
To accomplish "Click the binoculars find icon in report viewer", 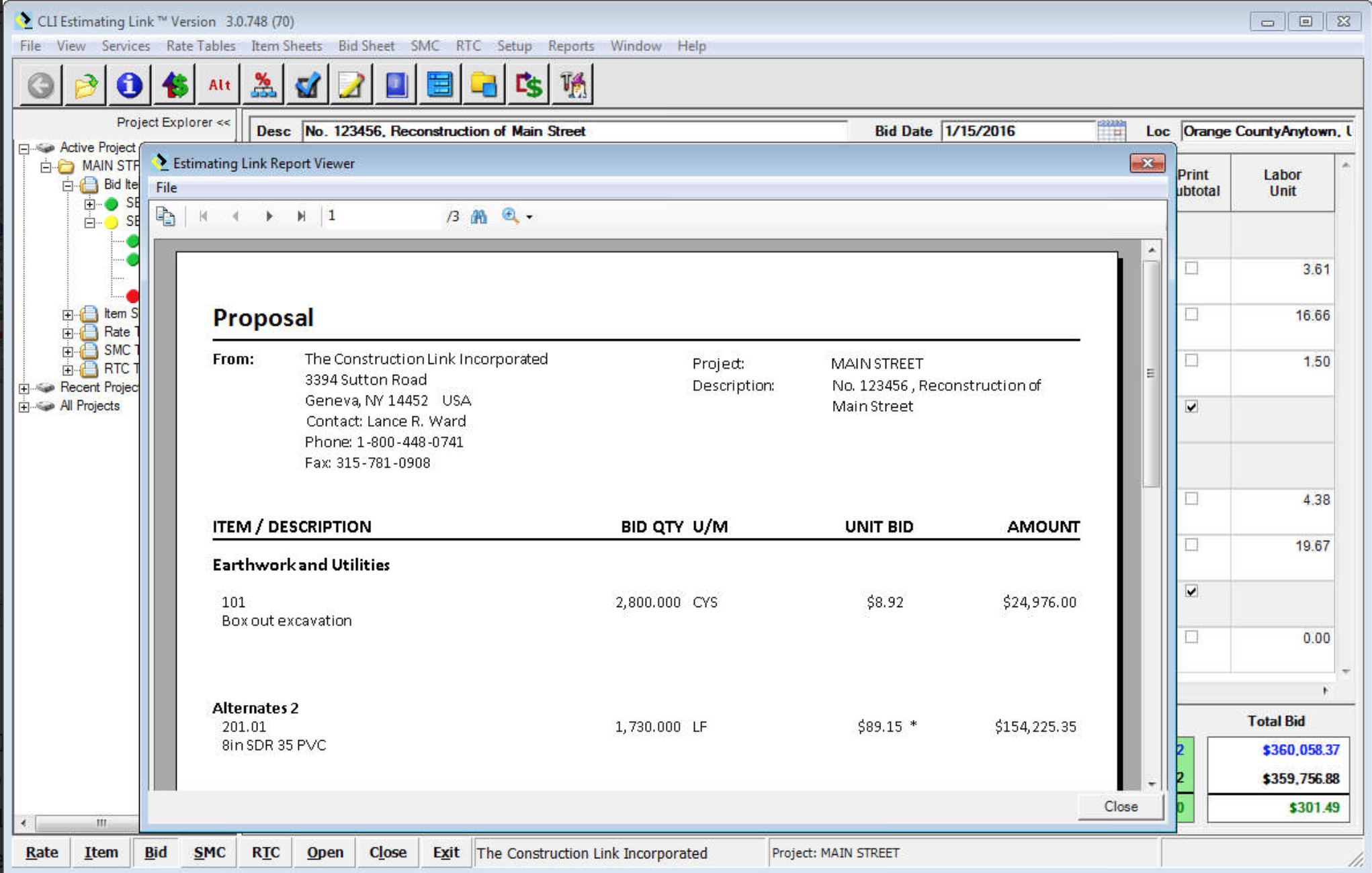I will coord(479,216).
